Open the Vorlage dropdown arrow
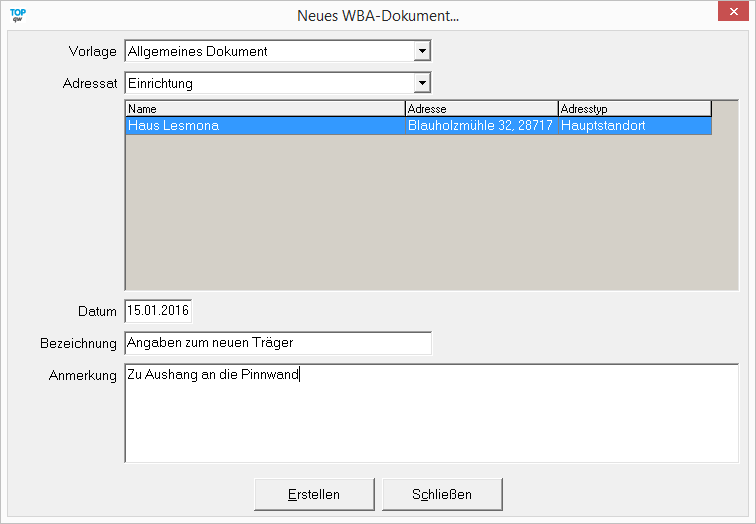Viewport: 756px width, 524px height. tap(422, 51)
